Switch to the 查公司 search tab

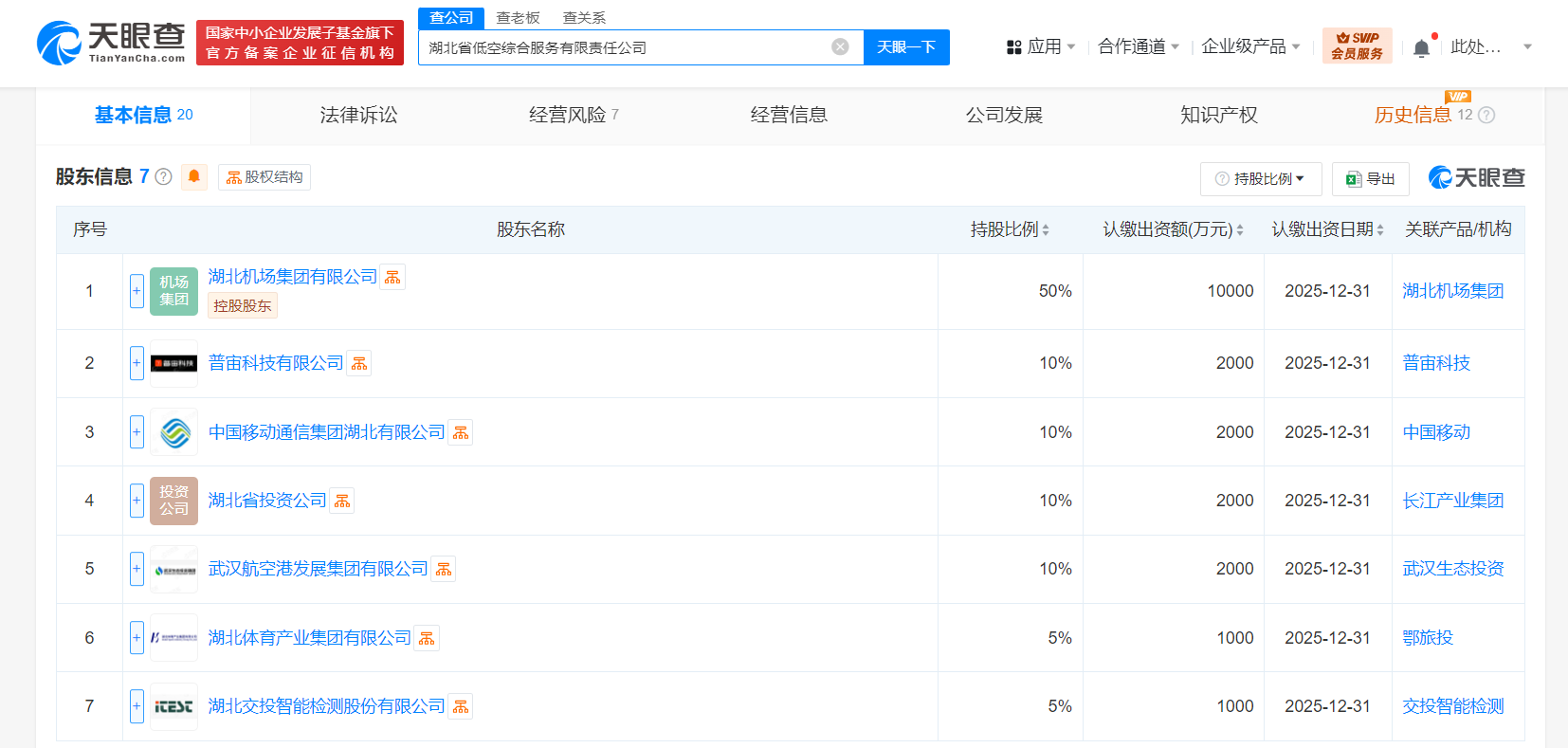451,18
